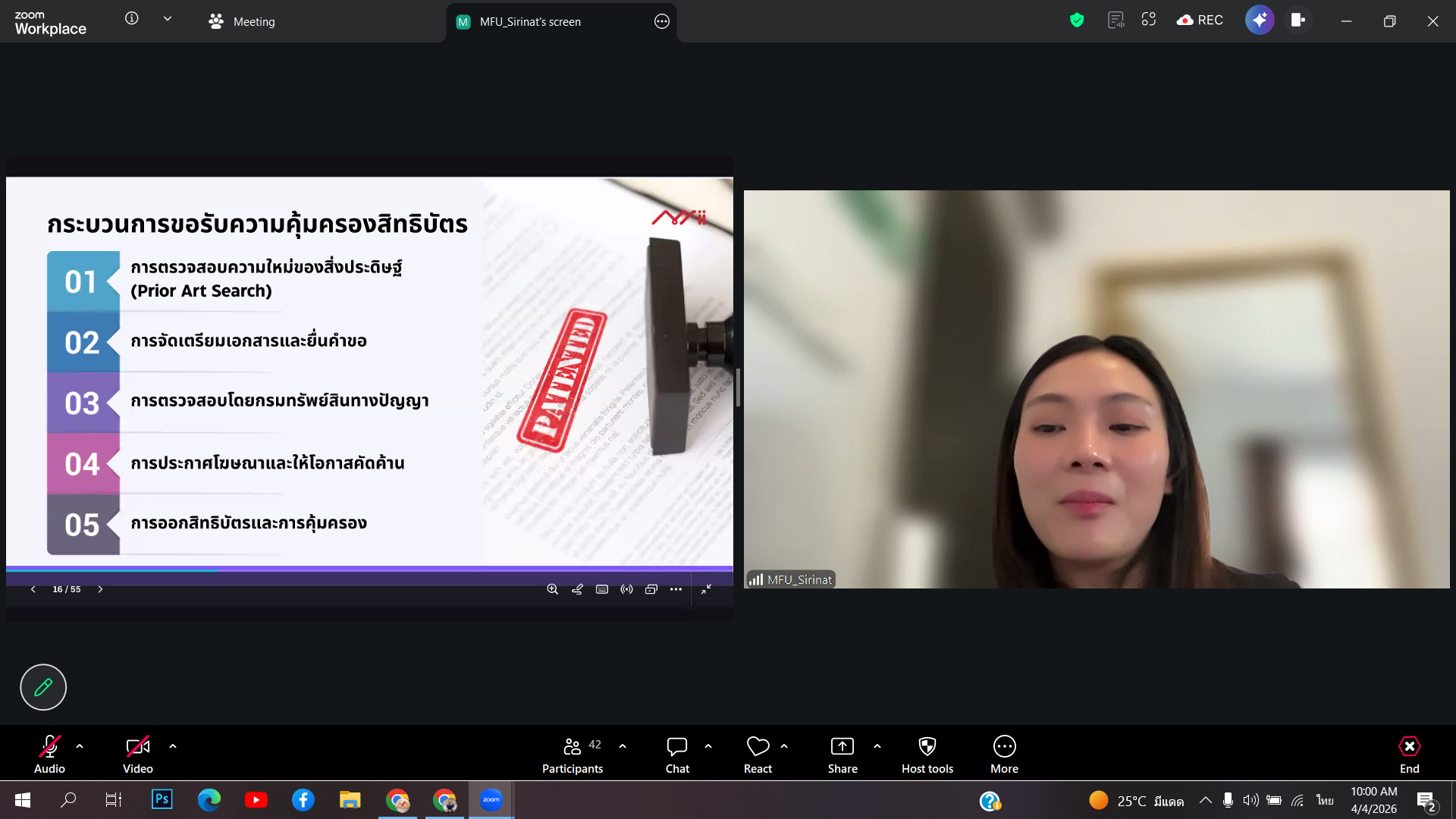1456x819 pixels.
Task: Open the AI Companion sparkle icon
Action: [x=1259, y=20]
